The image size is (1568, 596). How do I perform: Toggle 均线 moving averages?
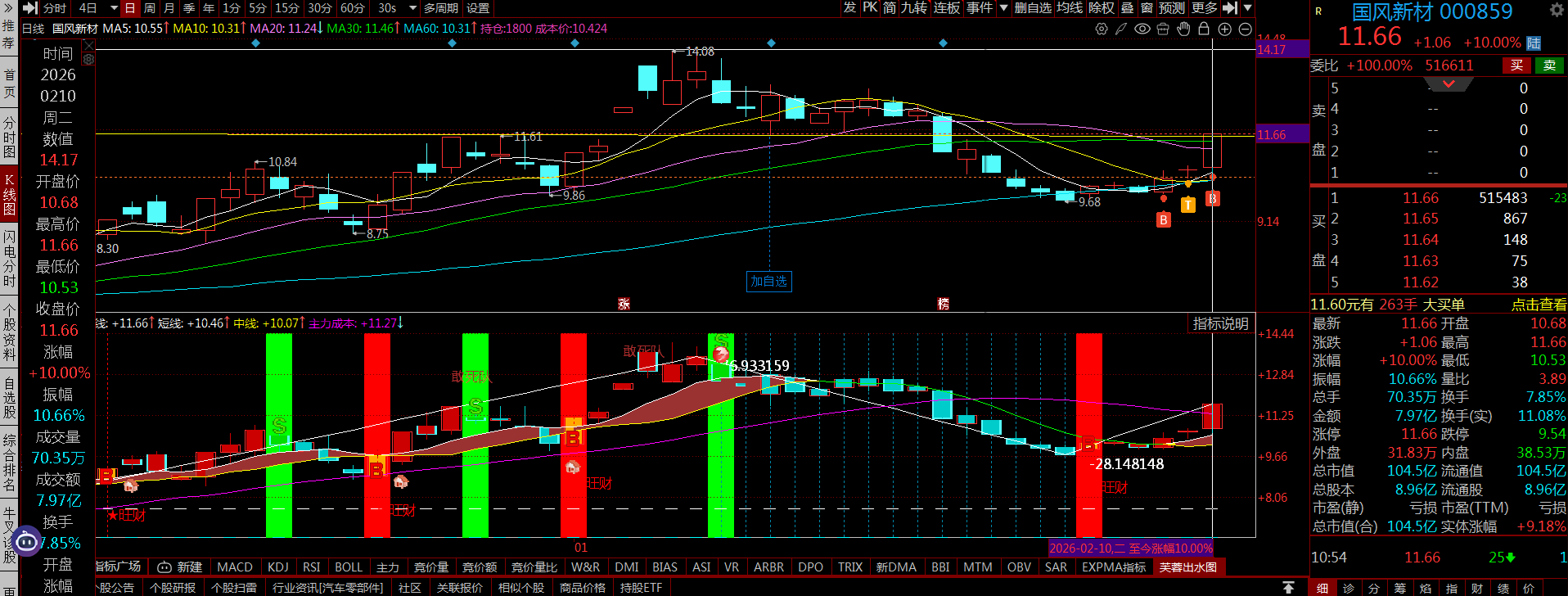point(1070,8)
